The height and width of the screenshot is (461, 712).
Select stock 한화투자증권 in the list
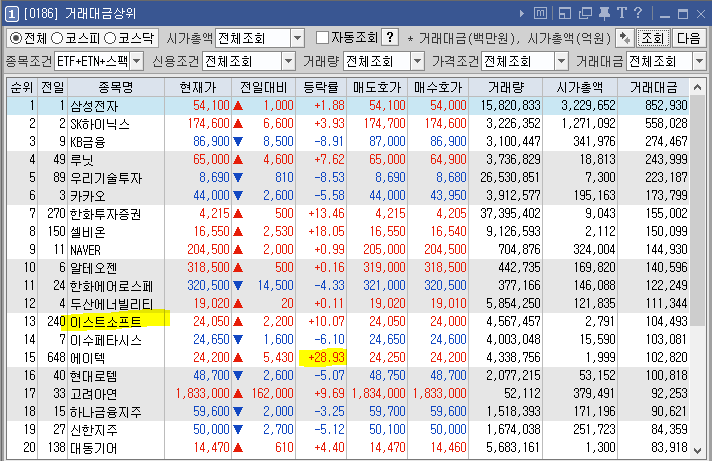(x=105, y=214)
